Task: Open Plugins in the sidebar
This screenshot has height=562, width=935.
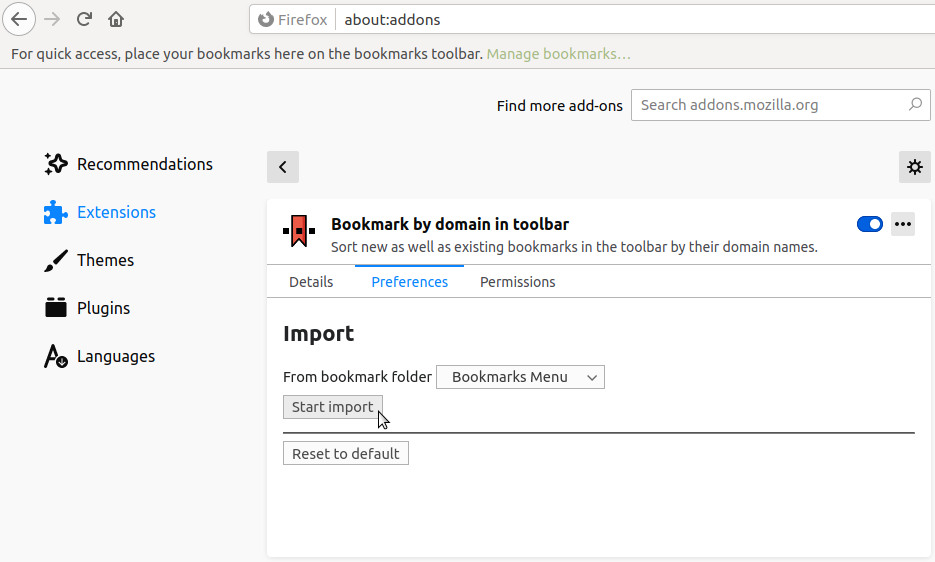Action: coord(87,308)
